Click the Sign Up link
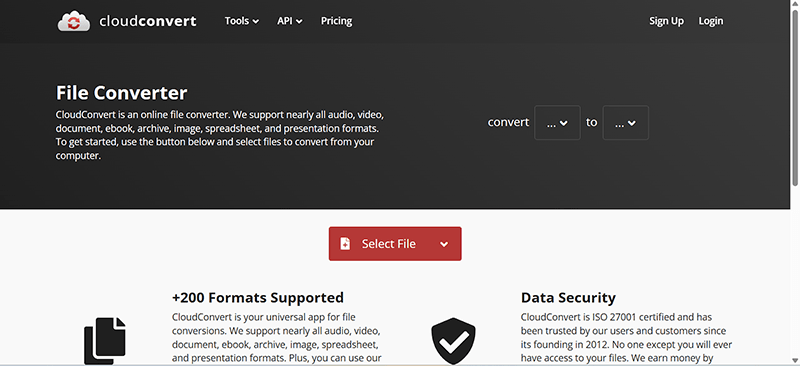The height and width of the screenshot is (366, 800). coord(666,21)
